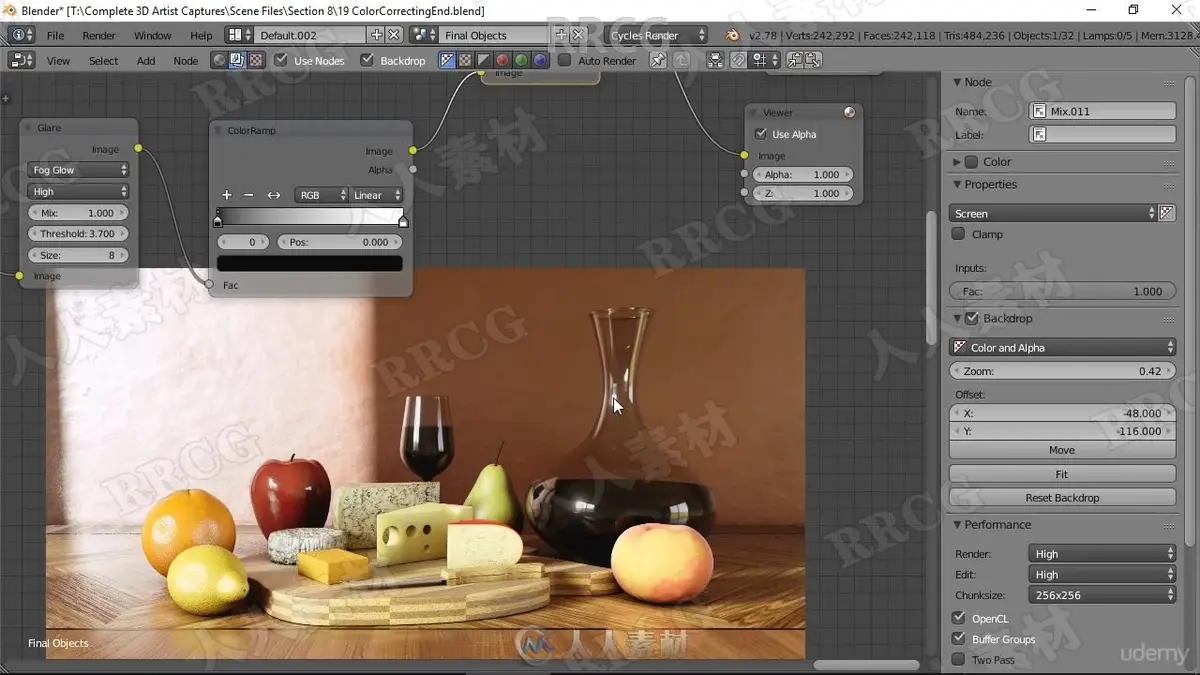The width and height of the screenshot is (1200, 675).
Task: Open the Select menu in node editor
Action: (103, 60)
